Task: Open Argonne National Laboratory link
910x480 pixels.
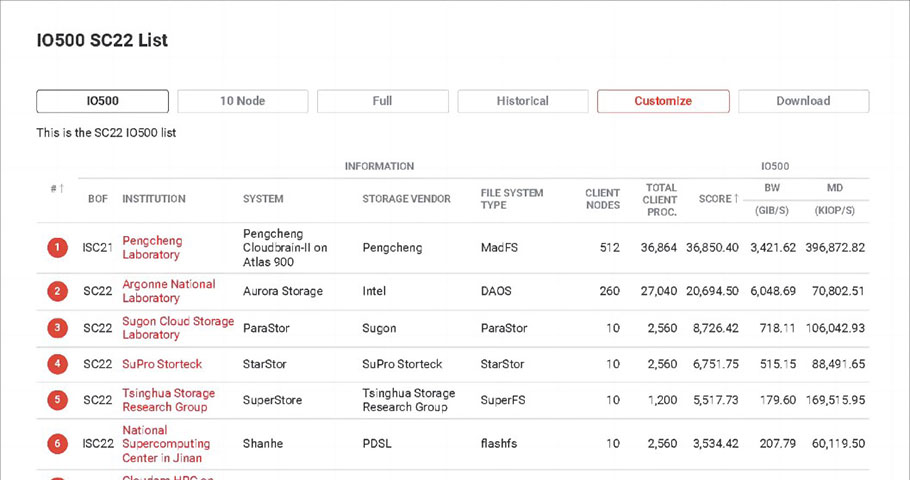Action: click(169, 291)
